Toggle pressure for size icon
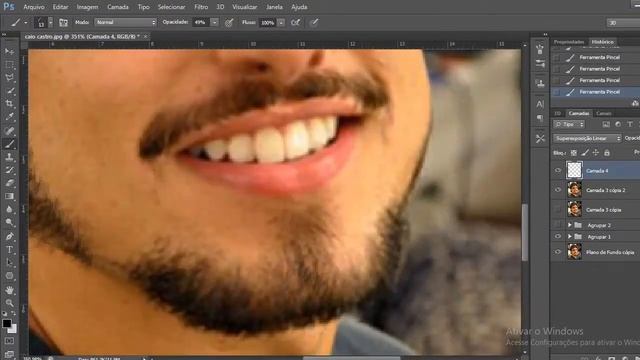This screenshot has width=640, height=360. (x=314, y=22)
